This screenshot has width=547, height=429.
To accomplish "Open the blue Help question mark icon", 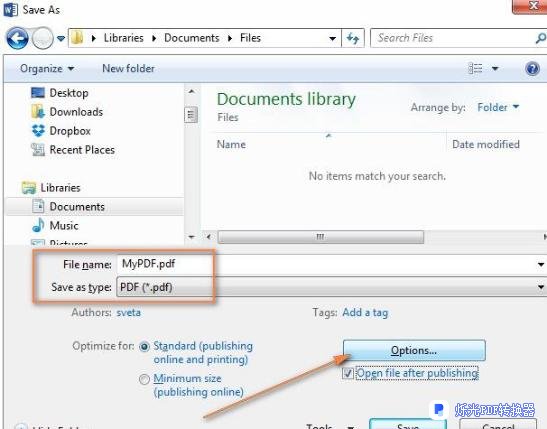I will [x=532, y=68].
